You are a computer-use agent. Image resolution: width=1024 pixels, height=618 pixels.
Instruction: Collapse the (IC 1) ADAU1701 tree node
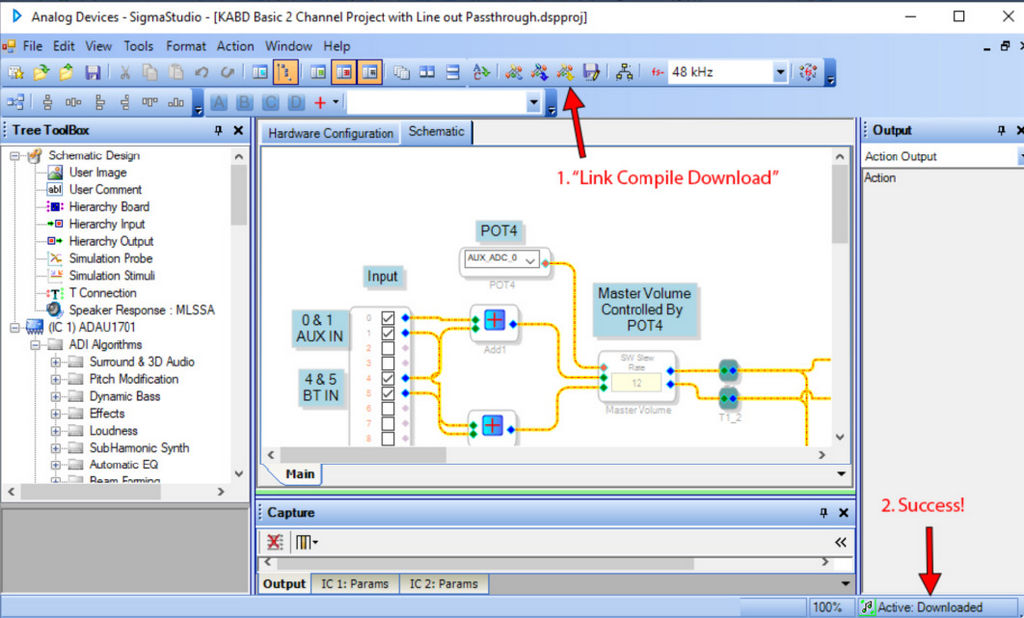(15, 327)
